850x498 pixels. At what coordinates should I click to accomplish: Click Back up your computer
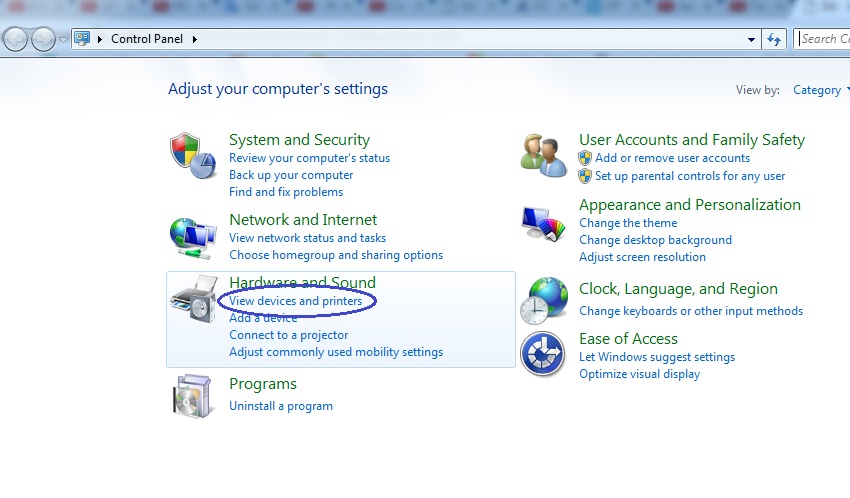click(291, 175)
